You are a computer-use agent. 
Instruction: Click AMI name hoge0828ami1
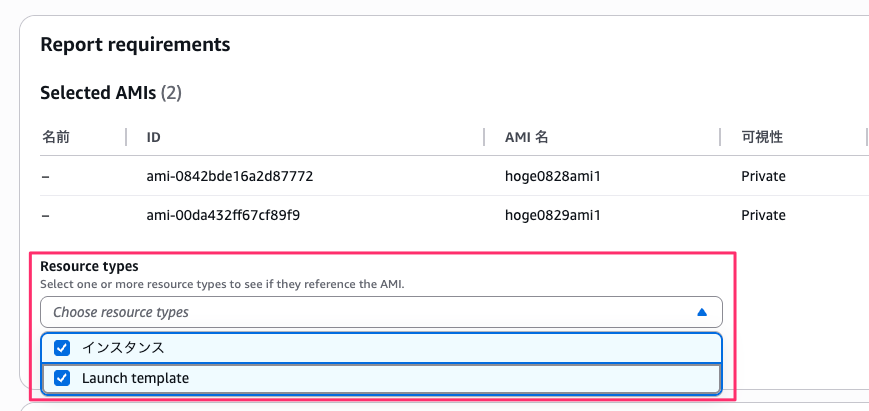(x=553, y=176)
